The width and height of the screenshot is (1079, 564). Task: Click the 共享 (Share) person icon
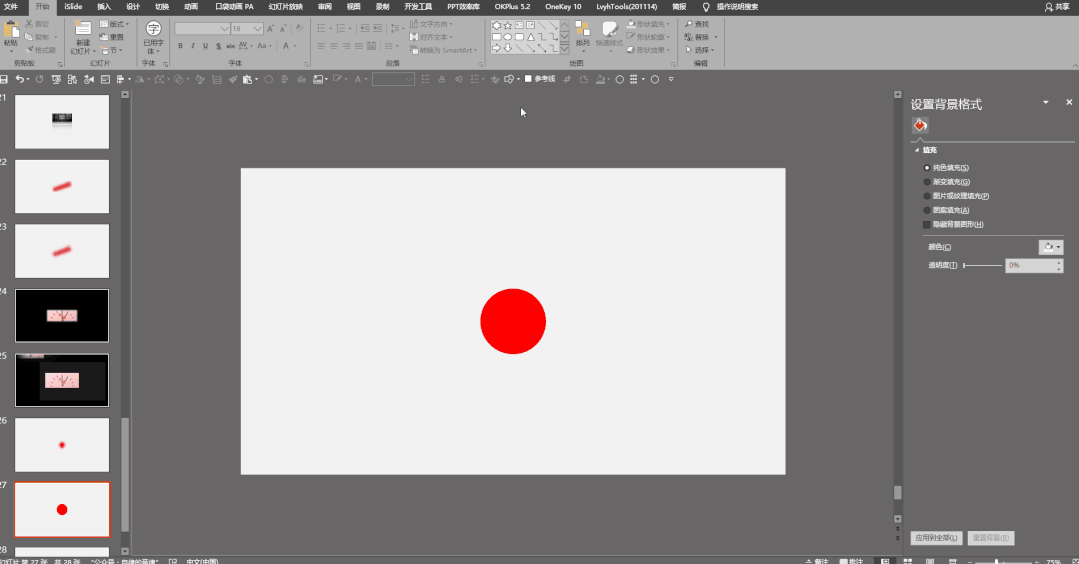[1049, 7]
